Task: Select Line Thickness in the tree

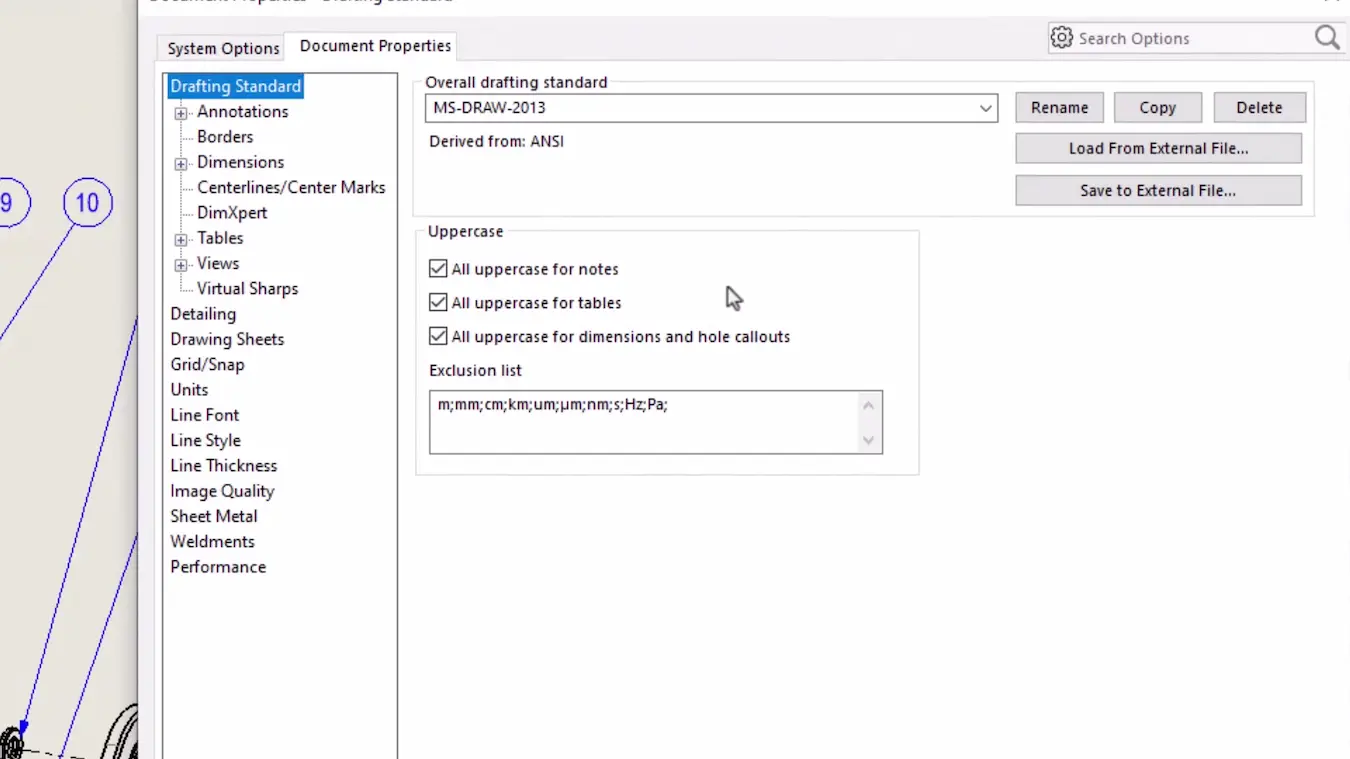Action: point(223,466)
